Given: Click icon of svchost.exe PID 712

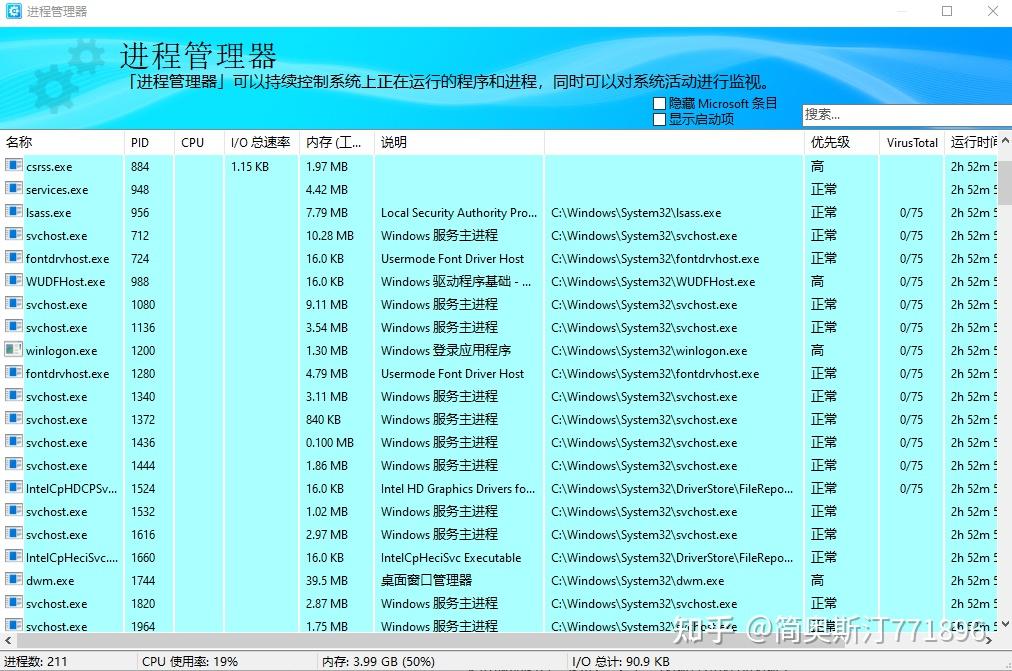Looking at the screenshot, I should pos(14,234).
